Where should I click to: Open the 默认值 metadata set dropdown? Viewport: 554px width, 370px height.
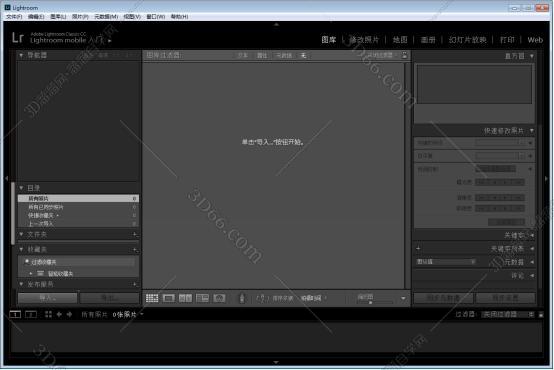coord(445,262)
